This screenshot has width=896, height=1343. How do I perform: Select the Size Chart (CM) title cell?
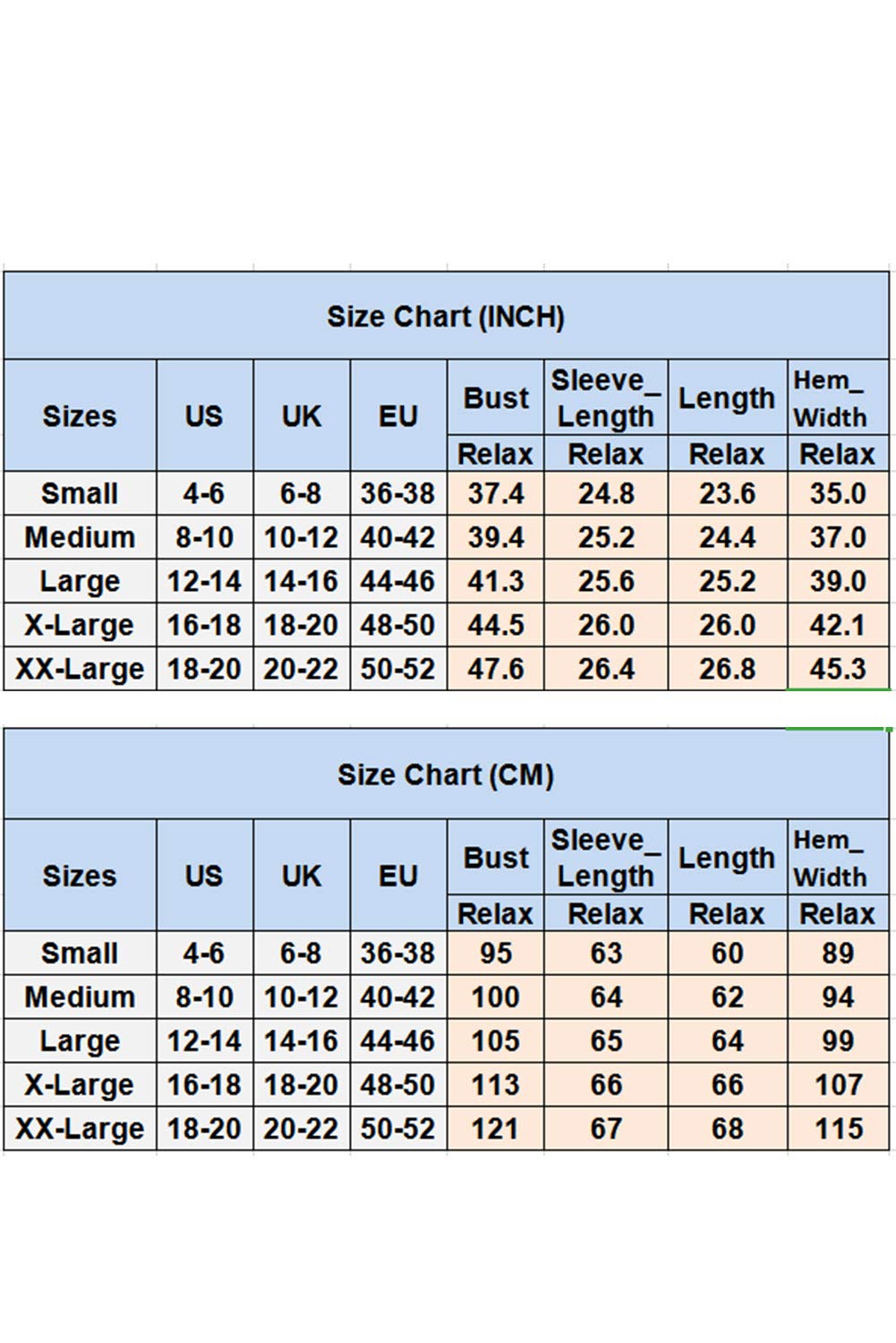click(x=446, y=774)
